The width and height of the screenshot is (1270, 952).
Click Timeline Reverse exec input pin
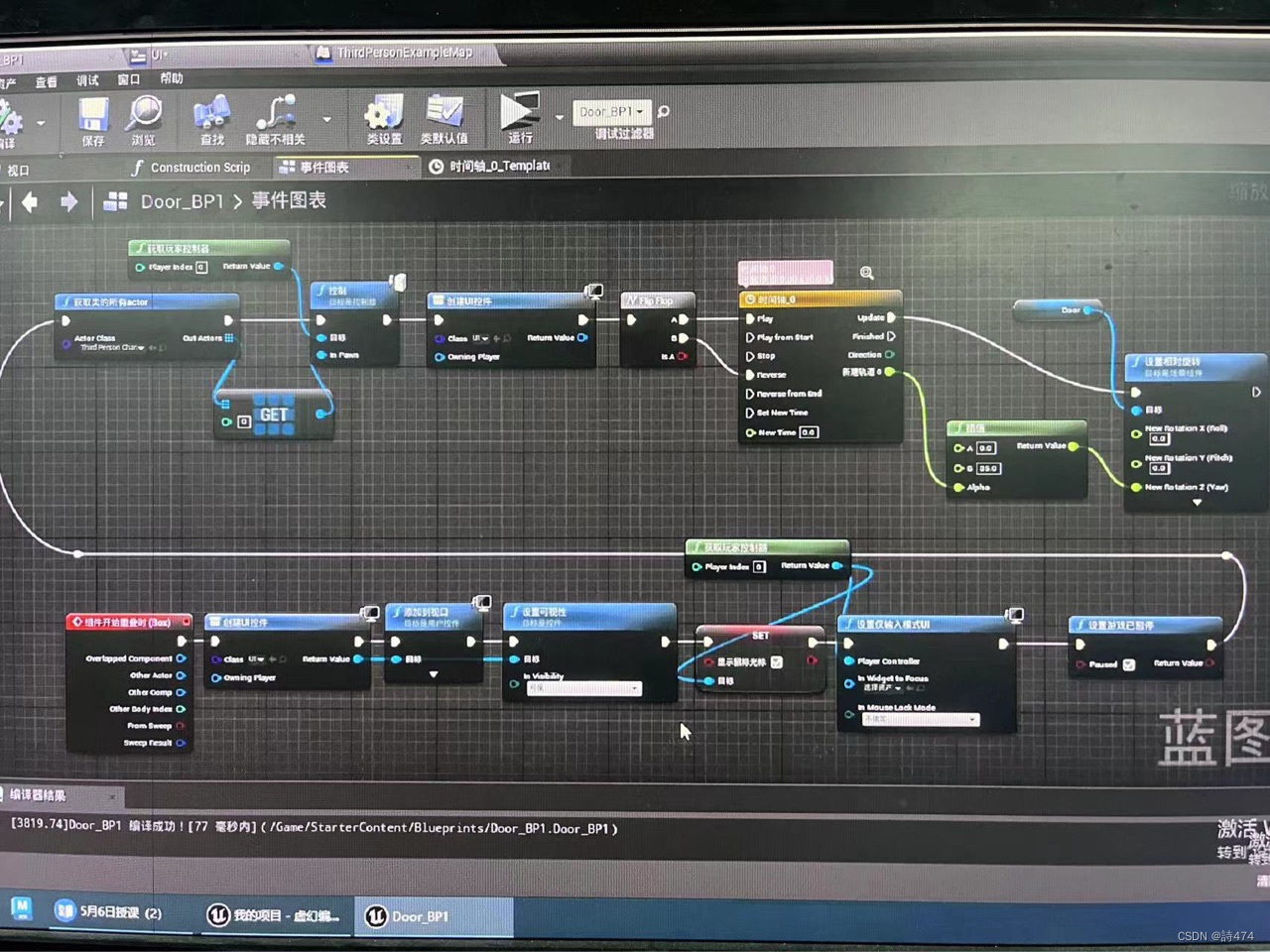click(x=750, y=375)
